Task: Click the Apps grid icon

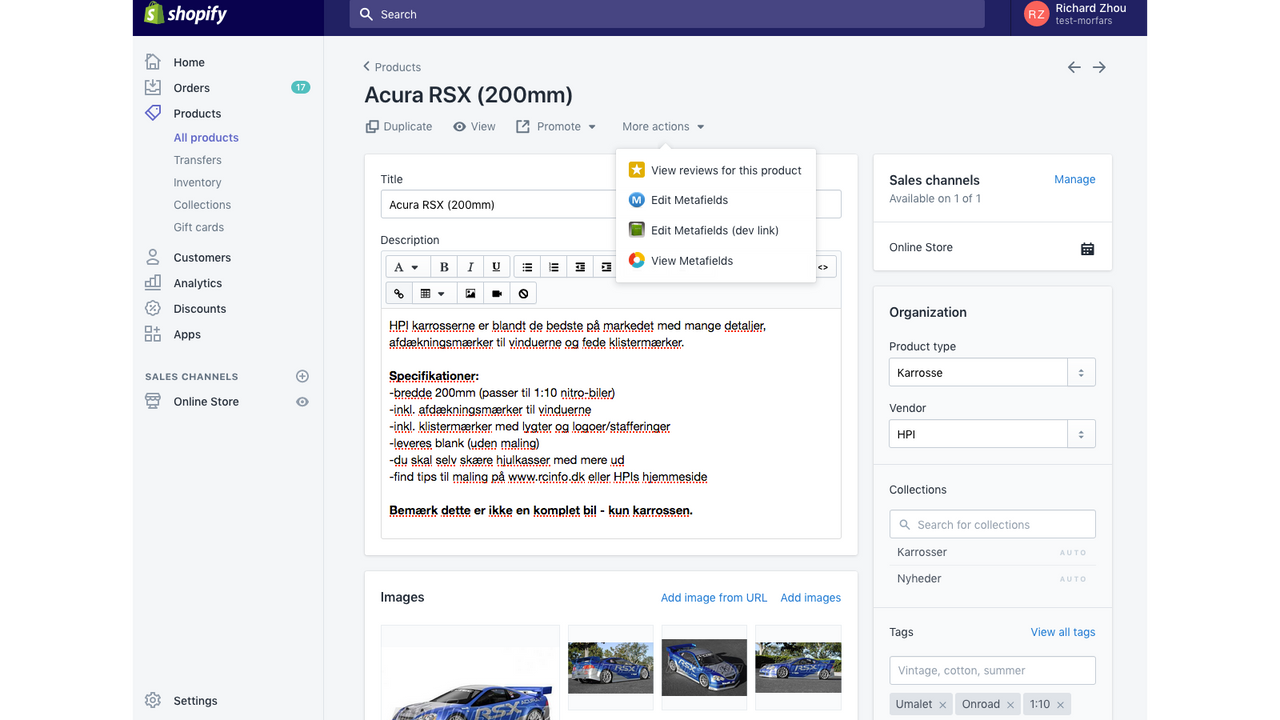Action: pyautogui.click(x=153, y=334)
